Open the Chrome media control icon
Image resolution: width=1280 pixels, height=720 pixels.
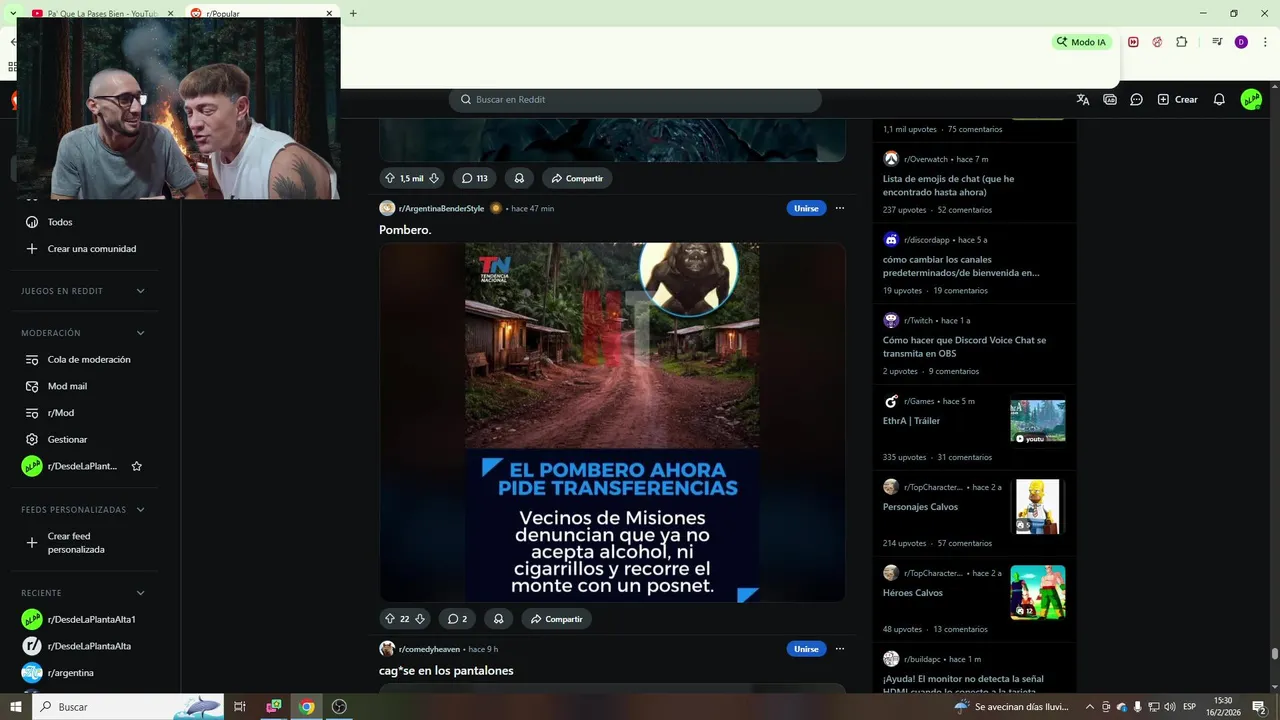coord(1217,42)
